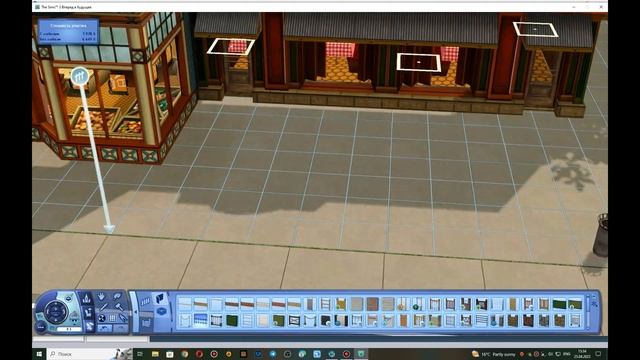Click the camera control wheel

(x=56, y=312)
